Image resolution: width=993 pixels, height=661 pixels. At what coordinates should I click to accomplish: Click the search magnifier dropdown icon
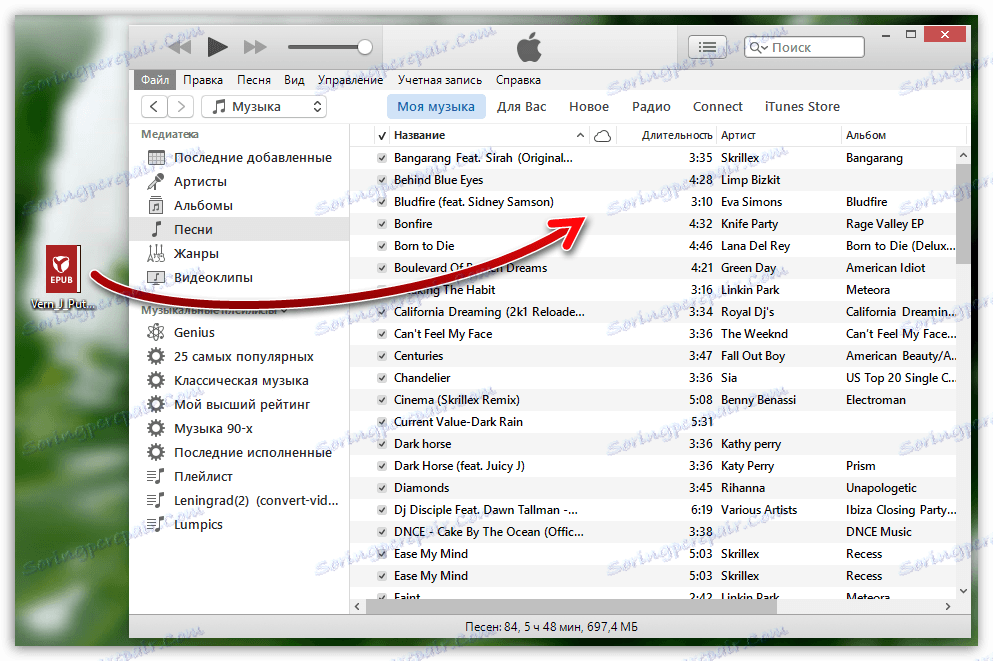coord(757,47)
